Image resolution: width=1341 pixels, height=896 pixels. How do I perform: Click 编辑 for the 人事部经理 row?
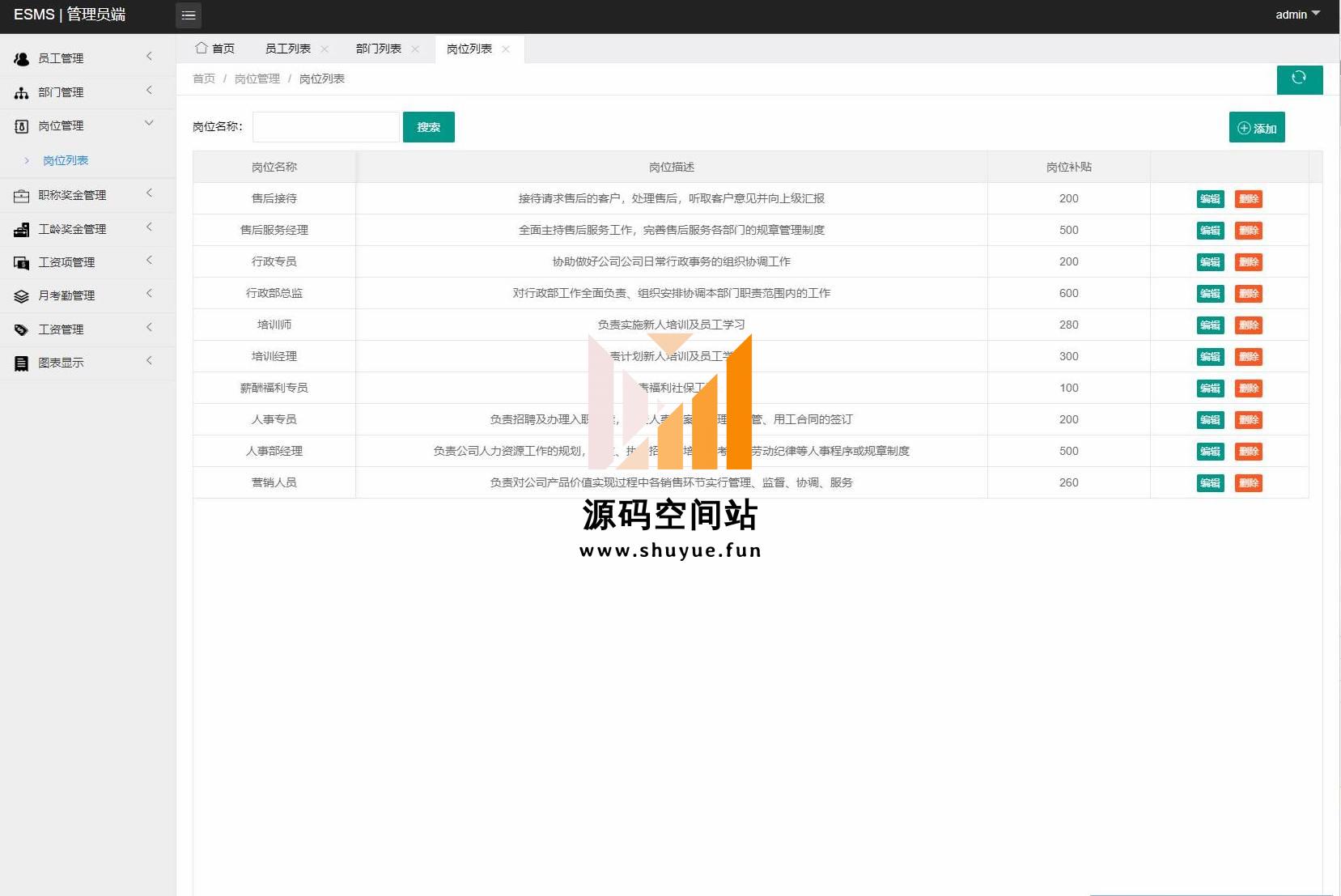point(1211,452)
